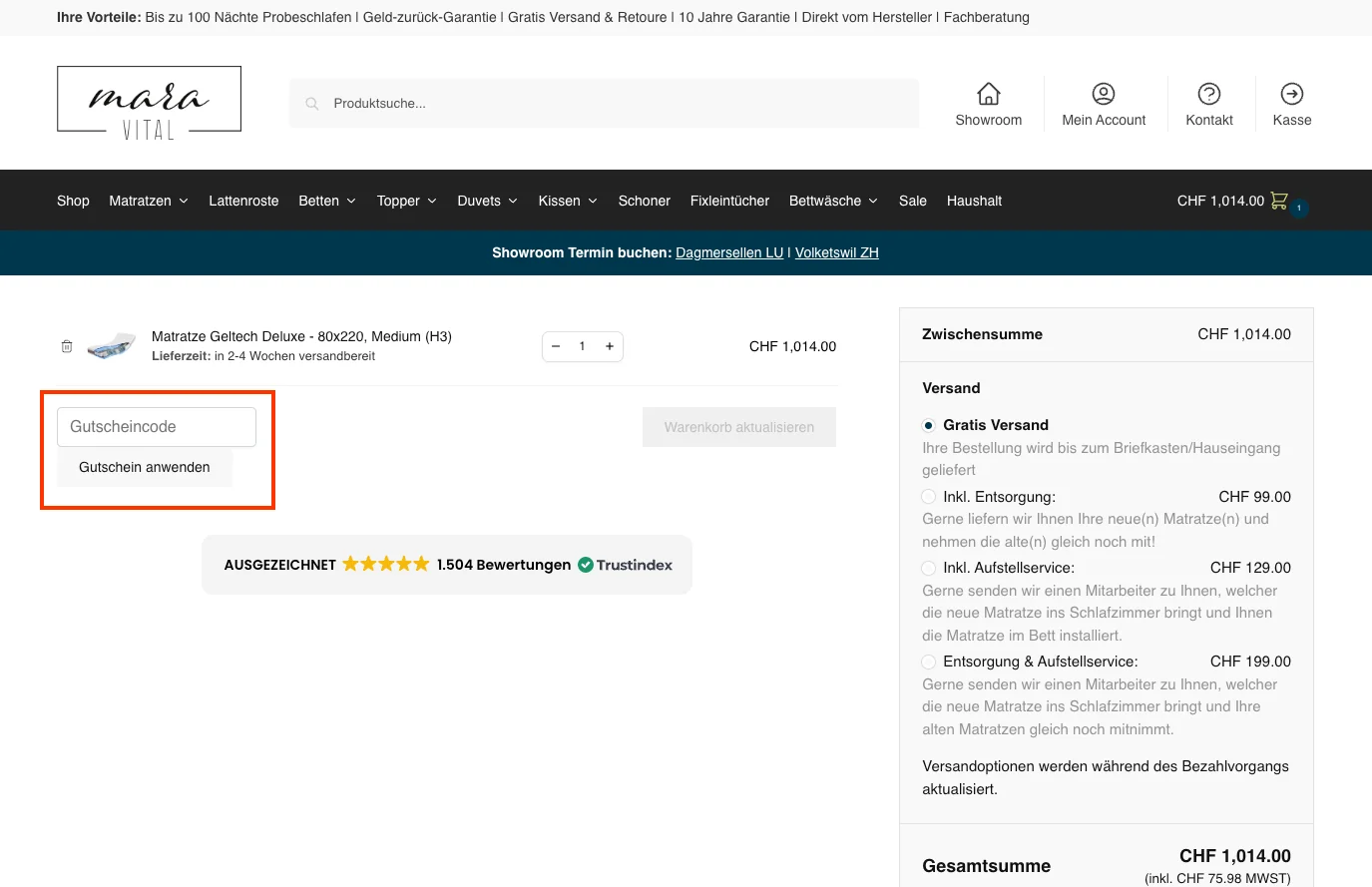
Task: Click the green Trustindex checkmark icon
Action: click(586, 564)
